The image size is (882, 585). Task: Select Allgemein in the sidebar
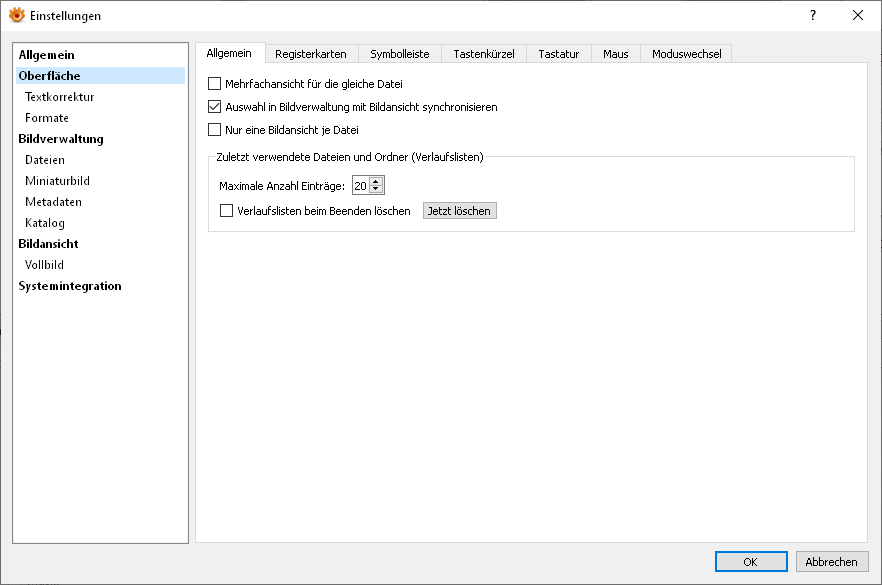(x=100, y=55)
